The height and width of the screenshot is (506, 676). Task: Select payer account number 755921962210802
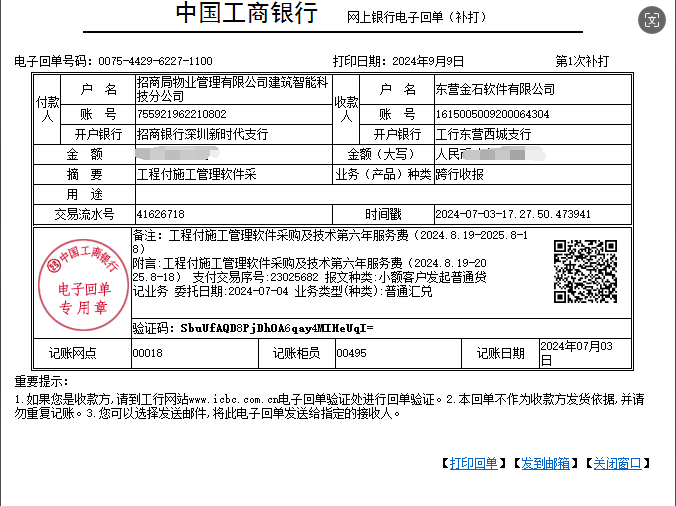(x=182, y=114)
